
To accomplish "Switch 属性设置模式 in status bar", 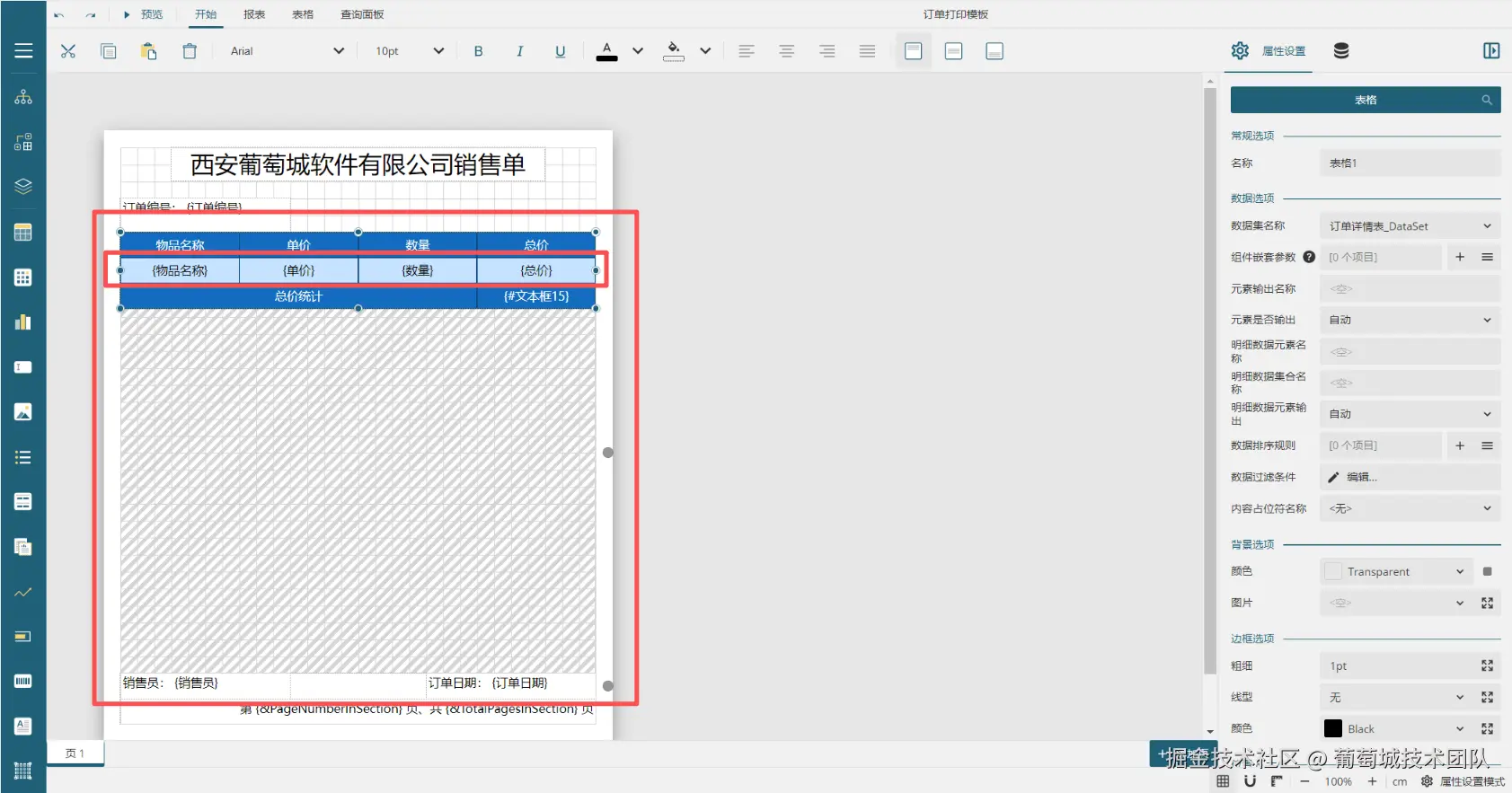I will [1463, 781].
